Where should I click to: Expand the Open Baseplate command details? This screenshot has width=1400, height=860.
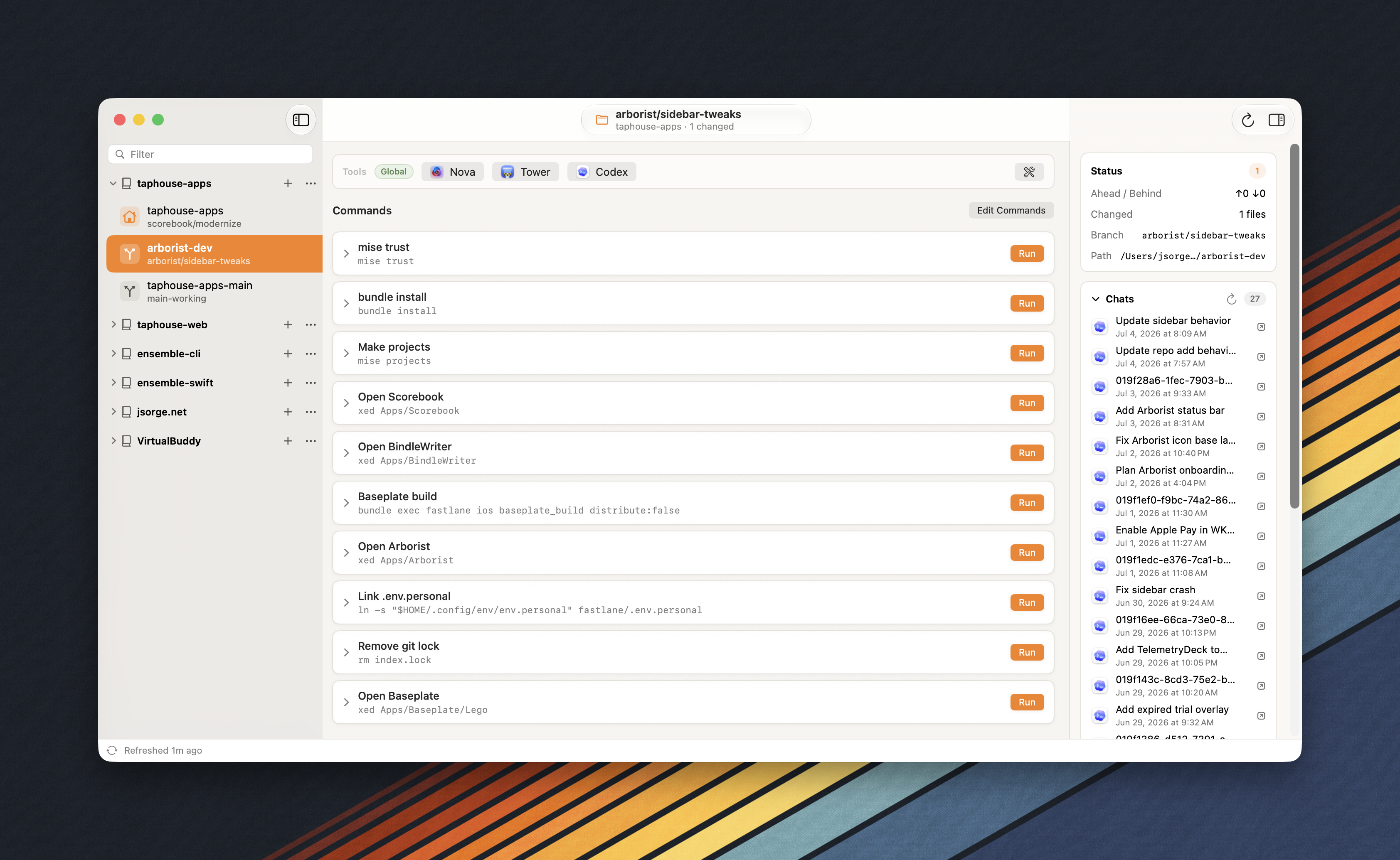click(346, 703)
